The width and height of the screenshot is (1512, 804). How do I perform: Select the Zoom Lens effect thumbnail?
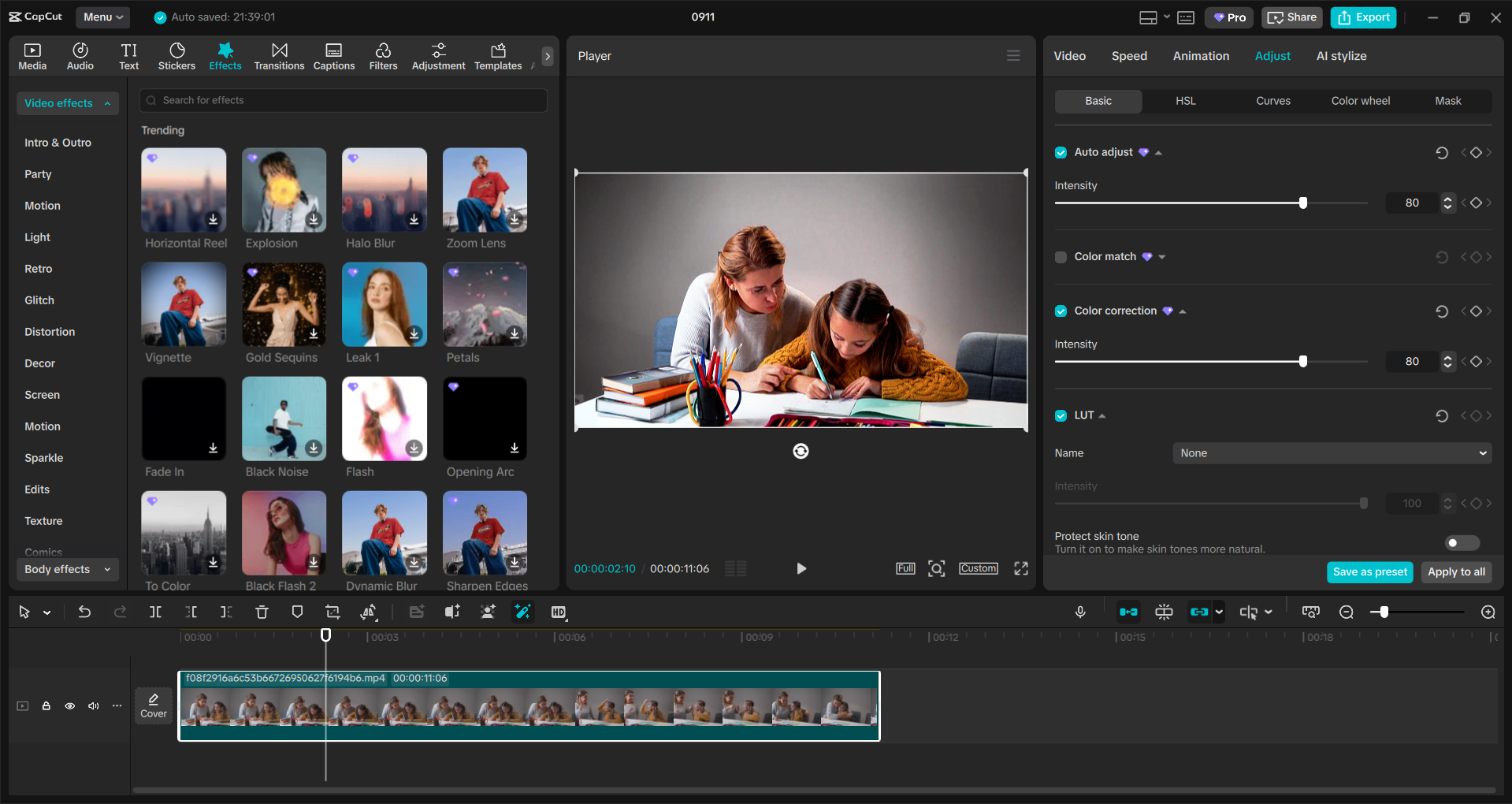tap(485, 190)
